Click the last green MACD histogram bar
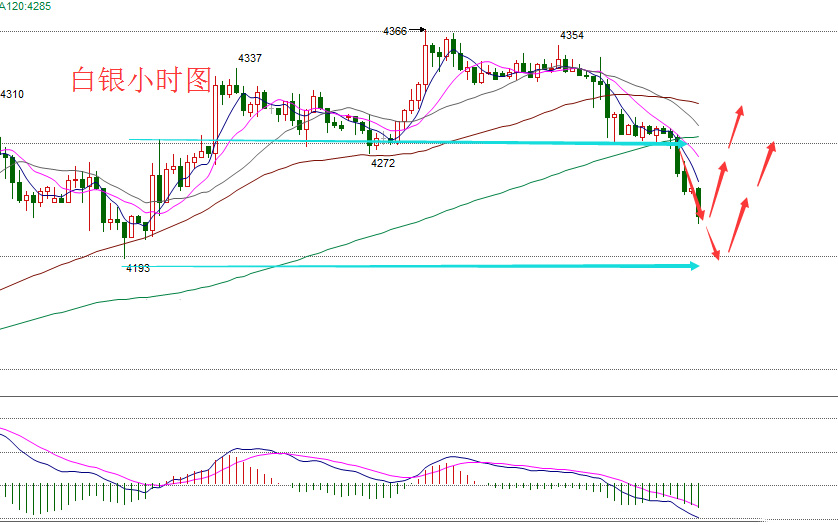838x525 pixels. 698,495
